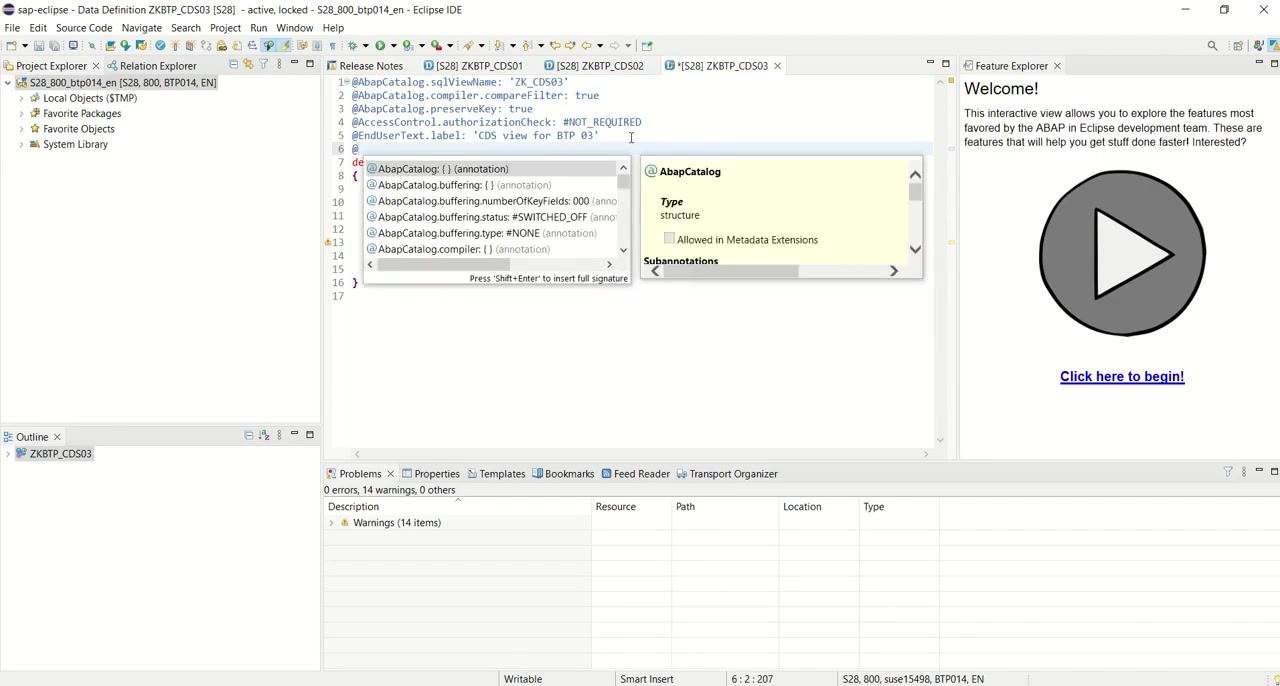Expand Favorite Packages tree node
Screen dimensions: 1280x686
[21, 114]
